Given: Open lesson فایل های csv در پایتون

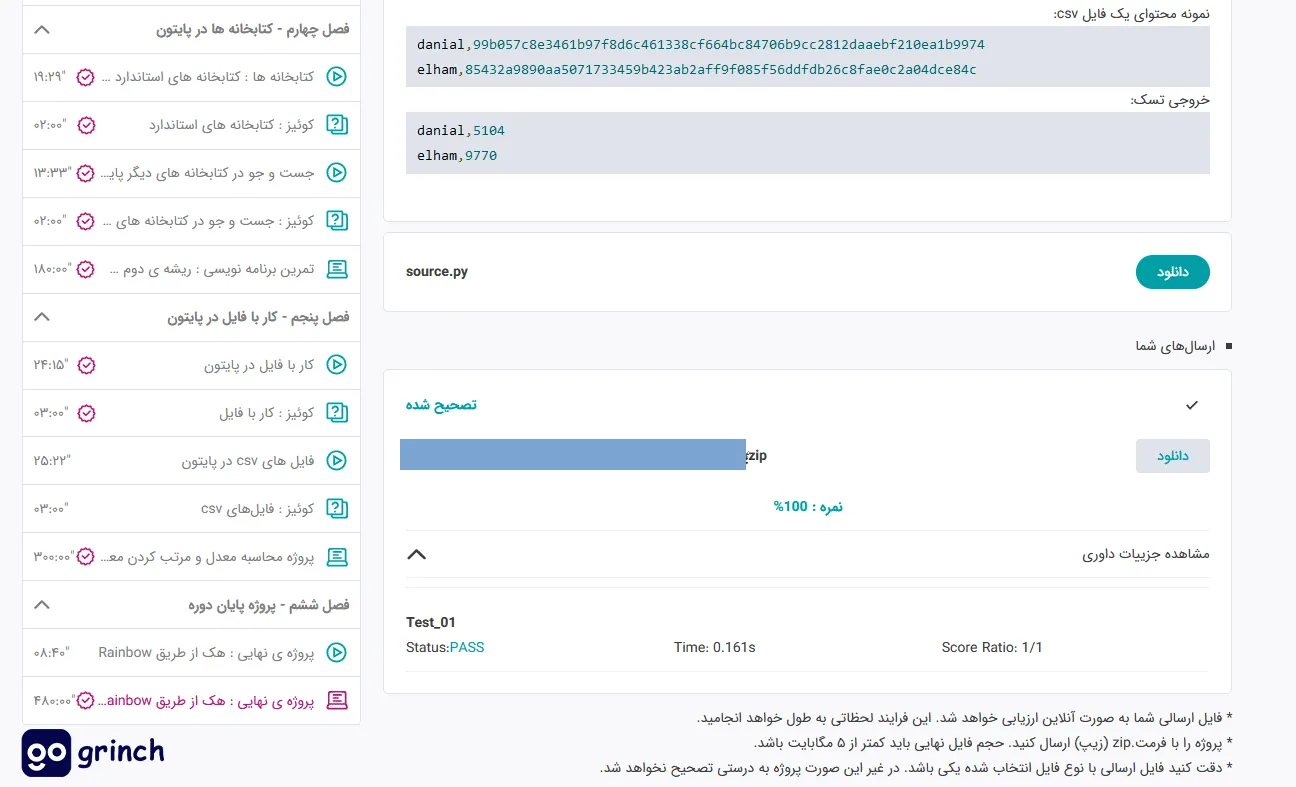Looking at the screenshot, I should point(248,461).
